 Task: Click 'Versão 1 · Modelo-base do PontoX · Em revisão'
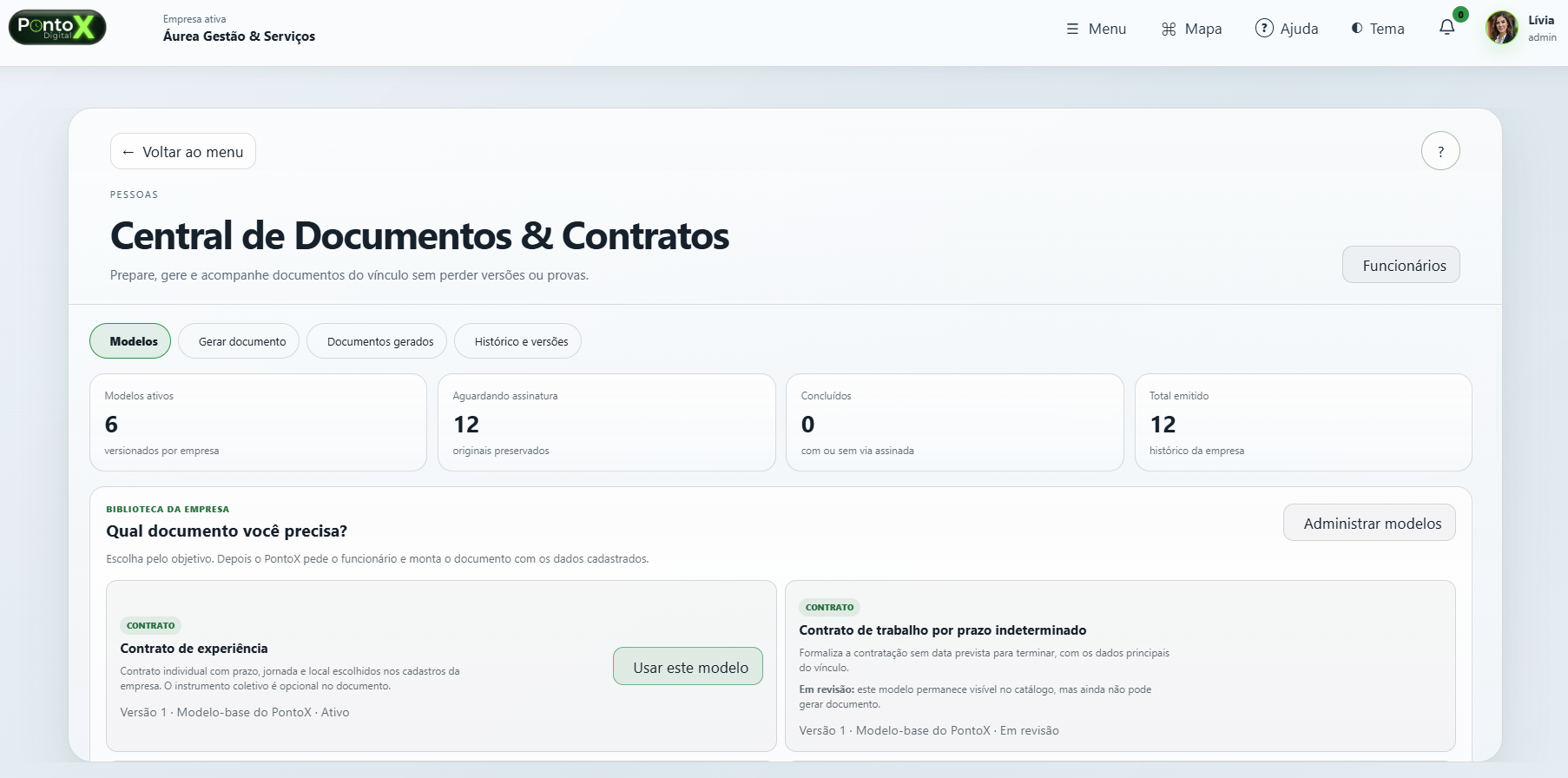929,730
